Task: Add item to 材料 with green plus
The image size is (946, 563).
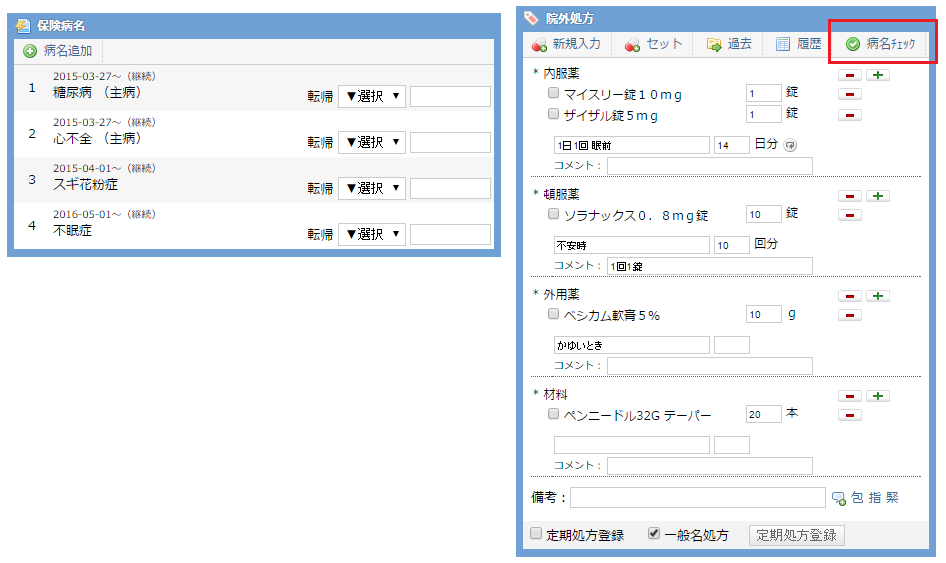Action: tap(878, 396)
